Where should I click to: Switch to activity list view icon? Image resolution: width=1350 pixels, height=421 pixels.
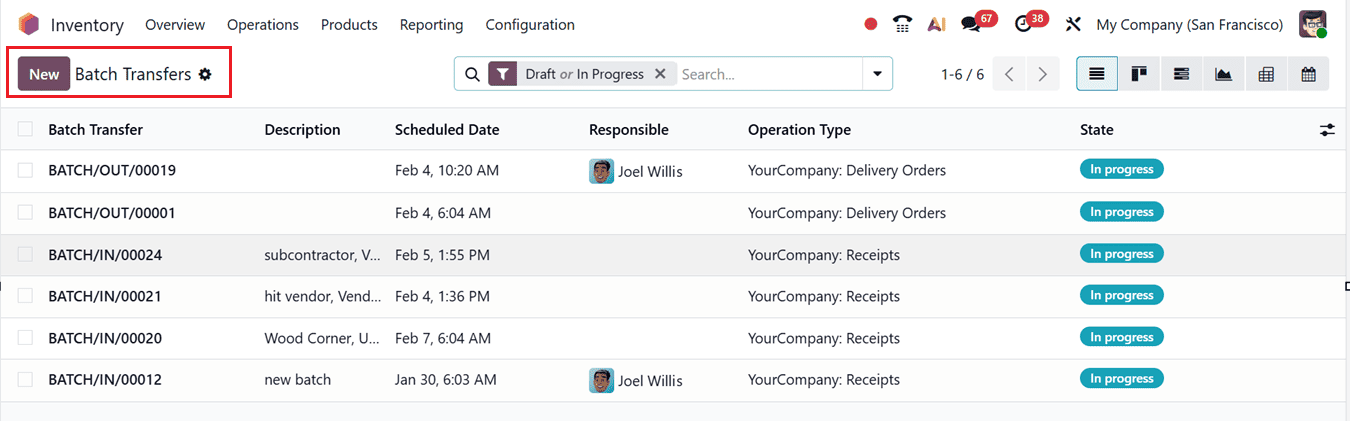[x=1181, y=74]
